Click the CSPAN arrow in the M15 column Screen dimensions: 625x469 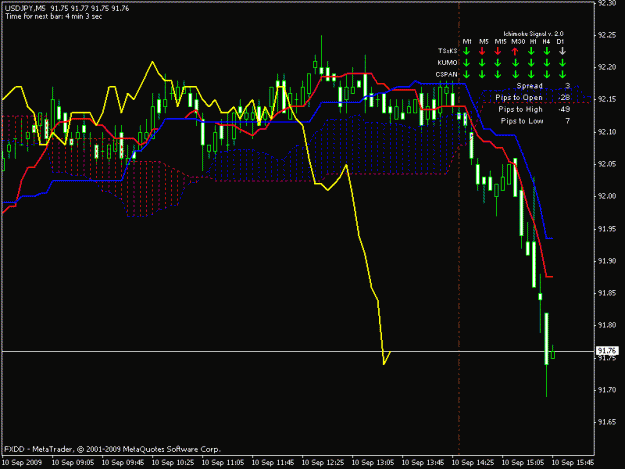pos(498,74)
